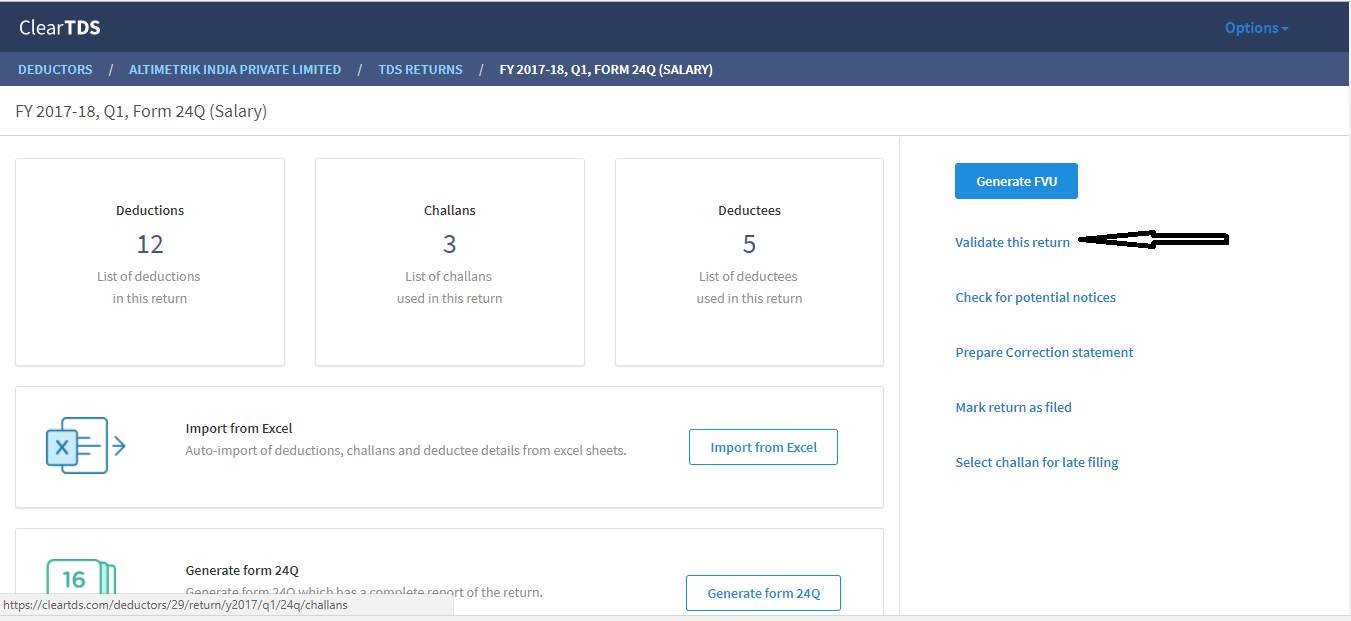The image size is (1351, 621).
Task: Click the FY 2017-18 Q1 breadcrumb
Action: [606, 70]
